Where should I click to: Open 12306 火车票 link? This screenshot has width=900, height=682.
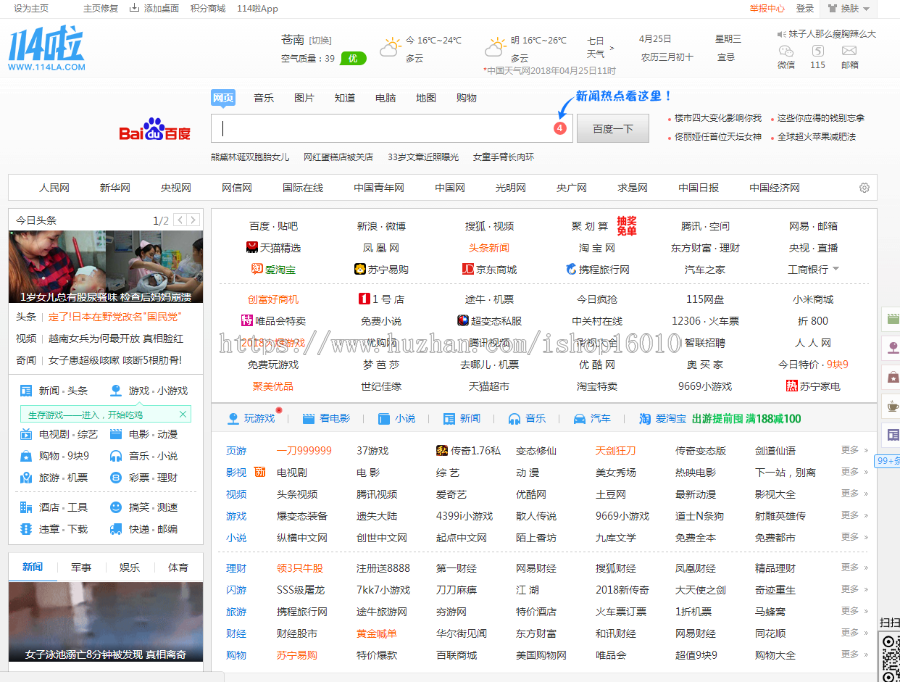click(x=705, y=321)
